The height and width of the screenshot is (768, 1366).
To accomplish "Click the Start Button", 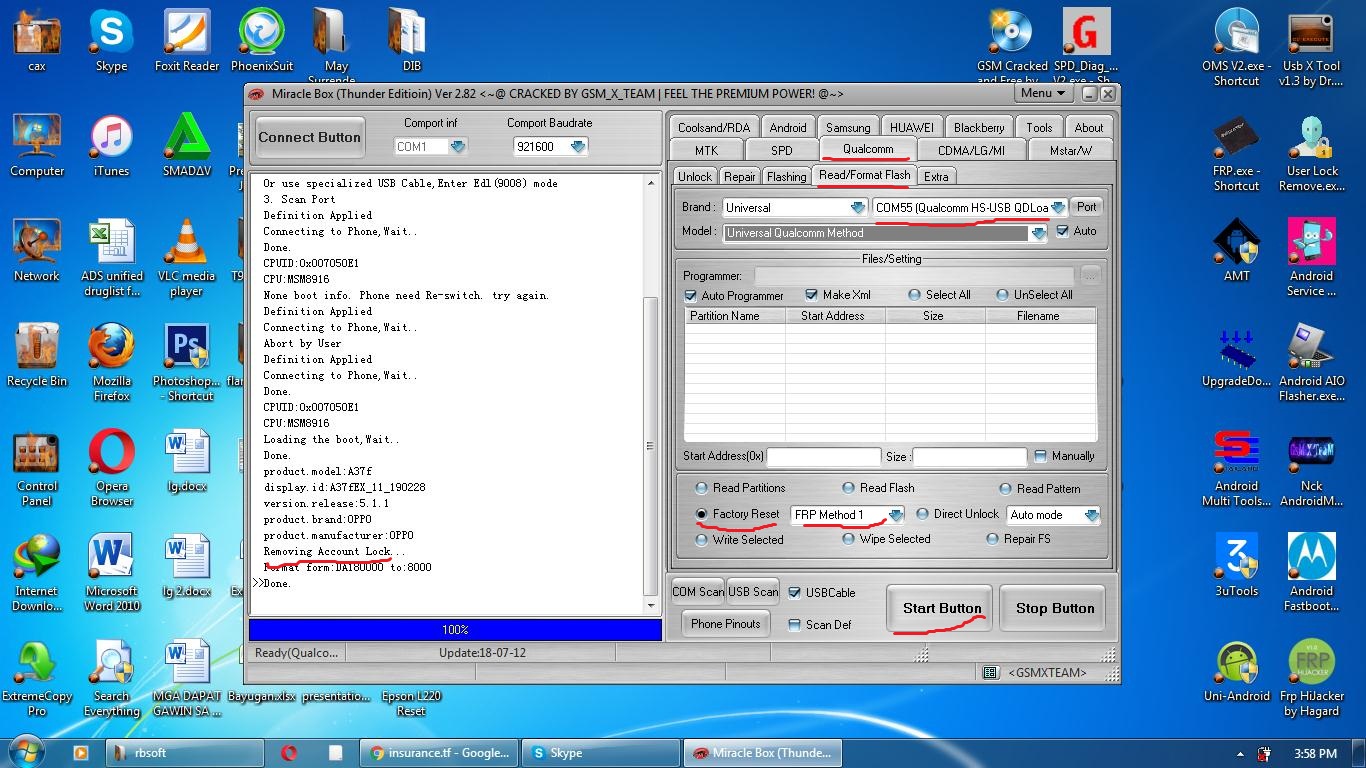I will pyautogui.click(x=942, y=608).
